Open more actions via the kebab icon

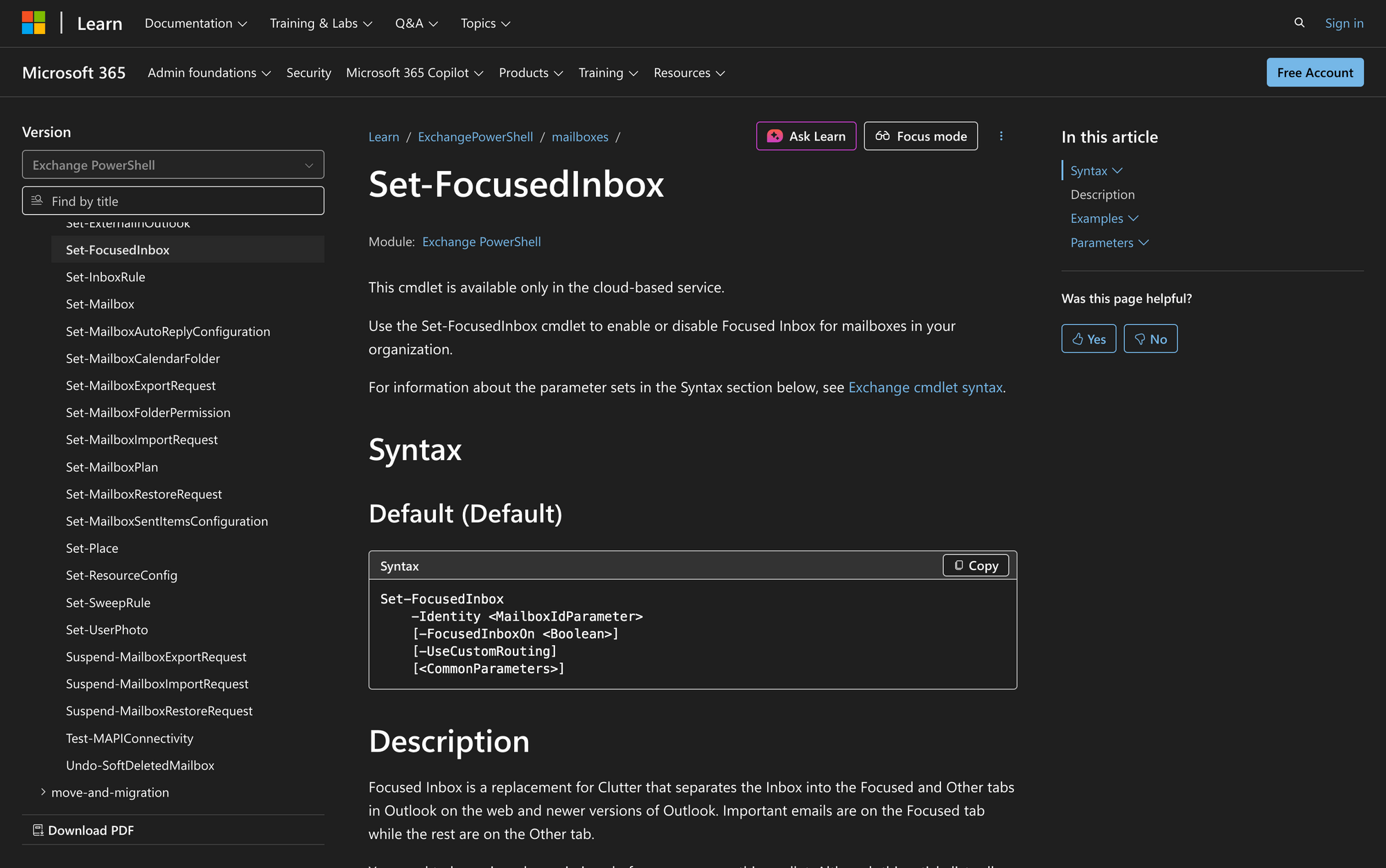(1001, 136)
